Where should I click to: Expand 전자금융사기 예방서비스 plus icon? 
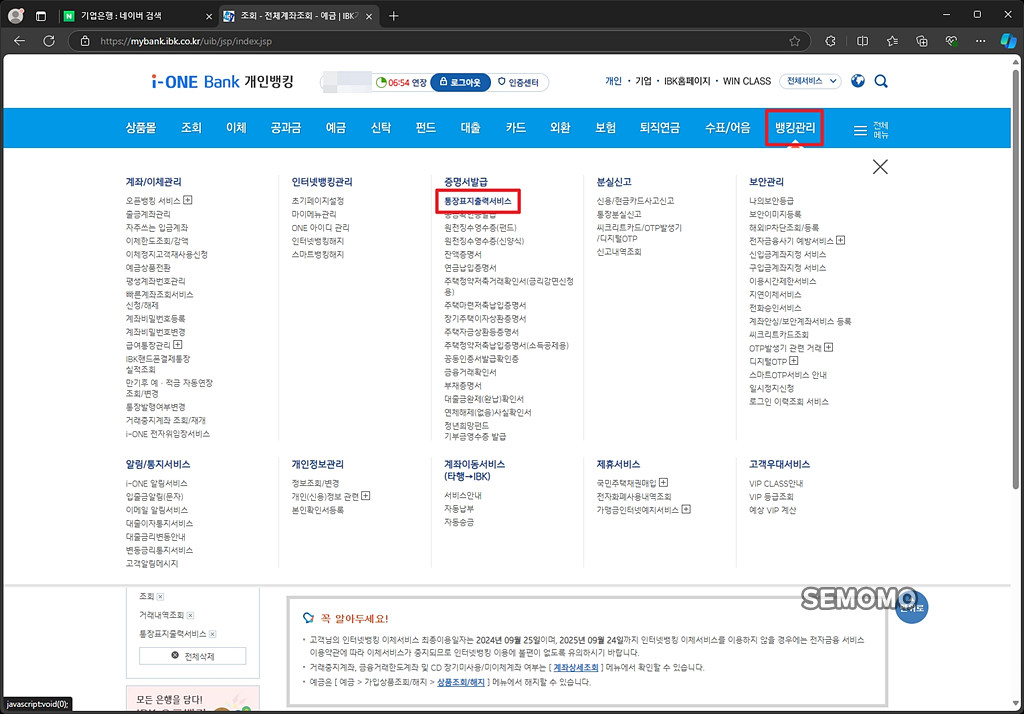tap(840, 240)
